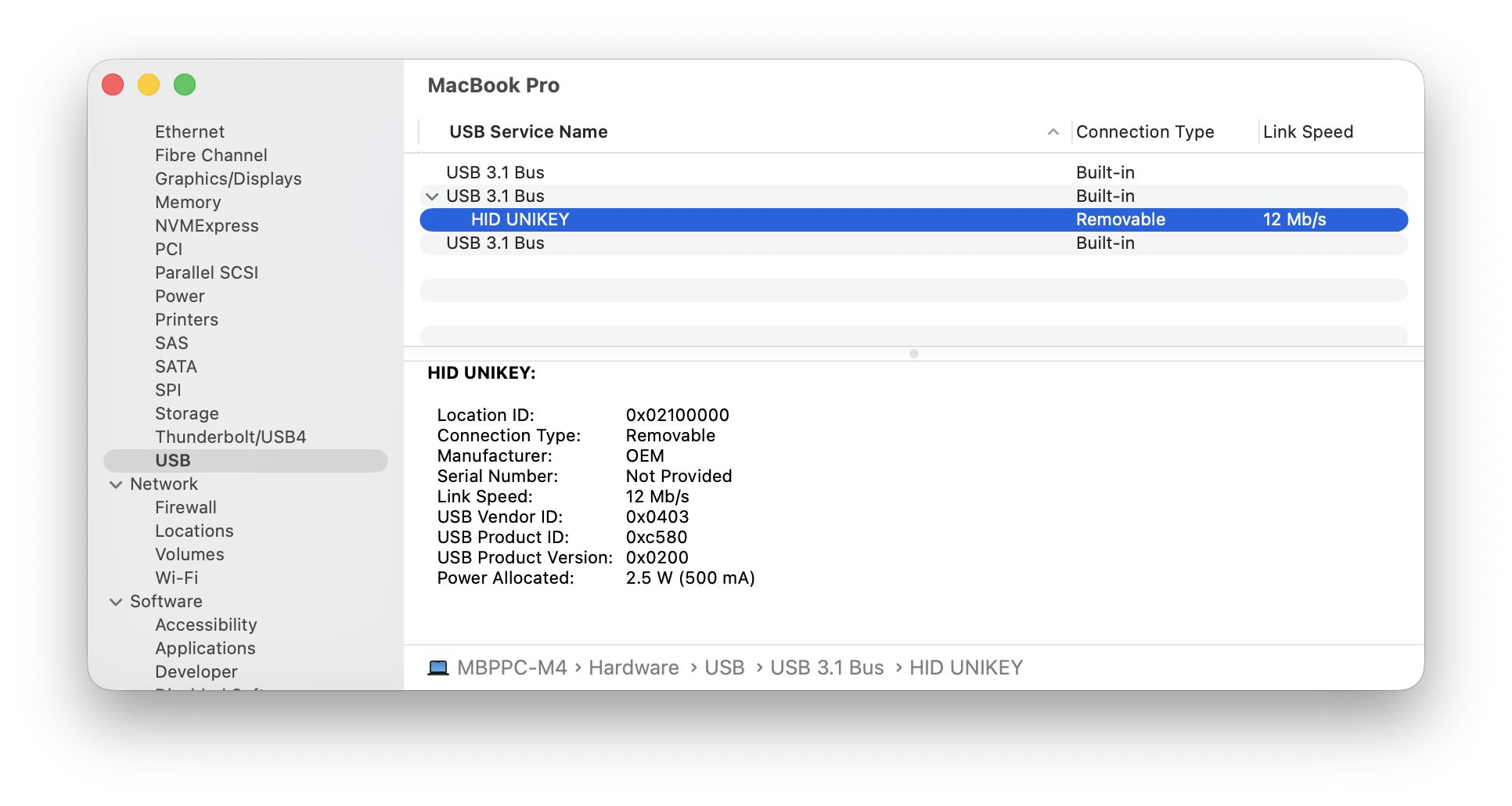Image resolution: width=1512 pixels, height=806 pixels.
Task: Click the Connection Type detail value Removable
Action: pos(671,435)
